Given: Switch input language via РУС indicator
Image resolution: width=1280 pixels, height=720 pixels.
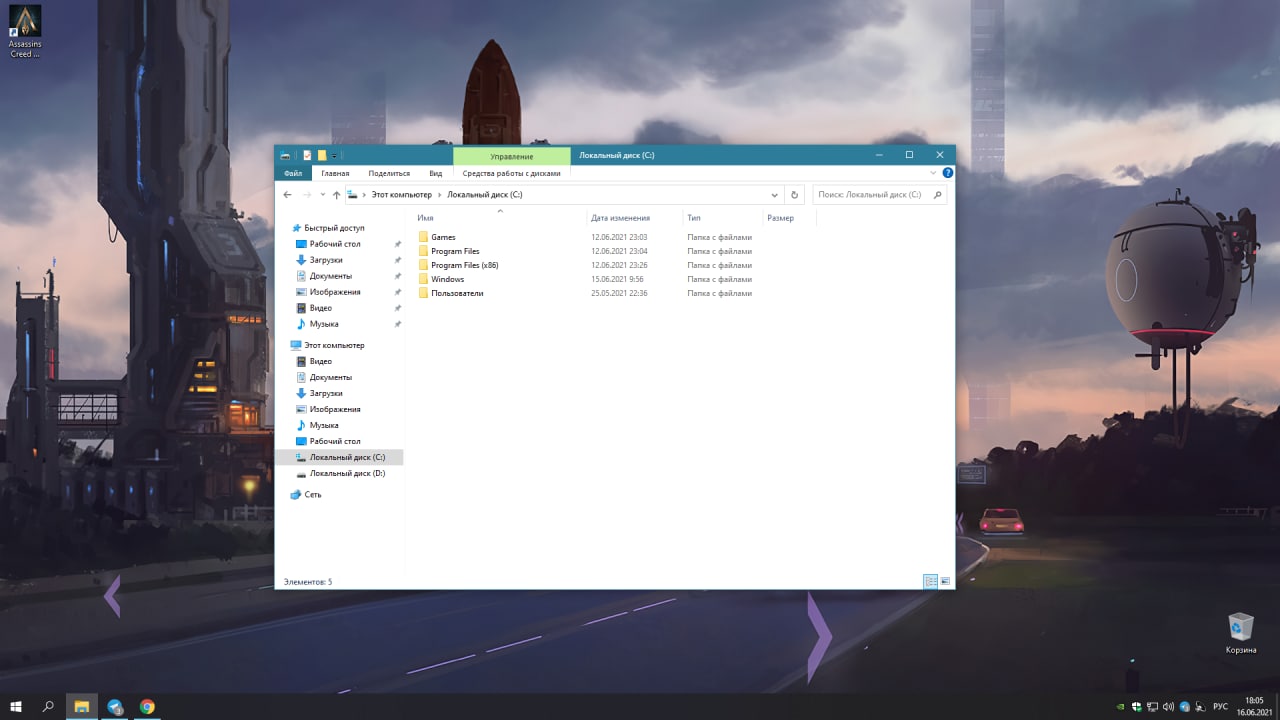Looking at the screenshot, I should (1220, 706).
